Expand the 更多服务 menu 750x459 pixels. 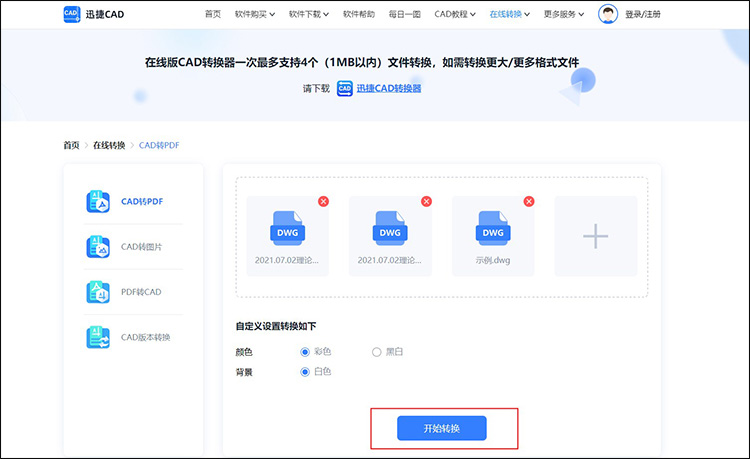tap(564, 14)
